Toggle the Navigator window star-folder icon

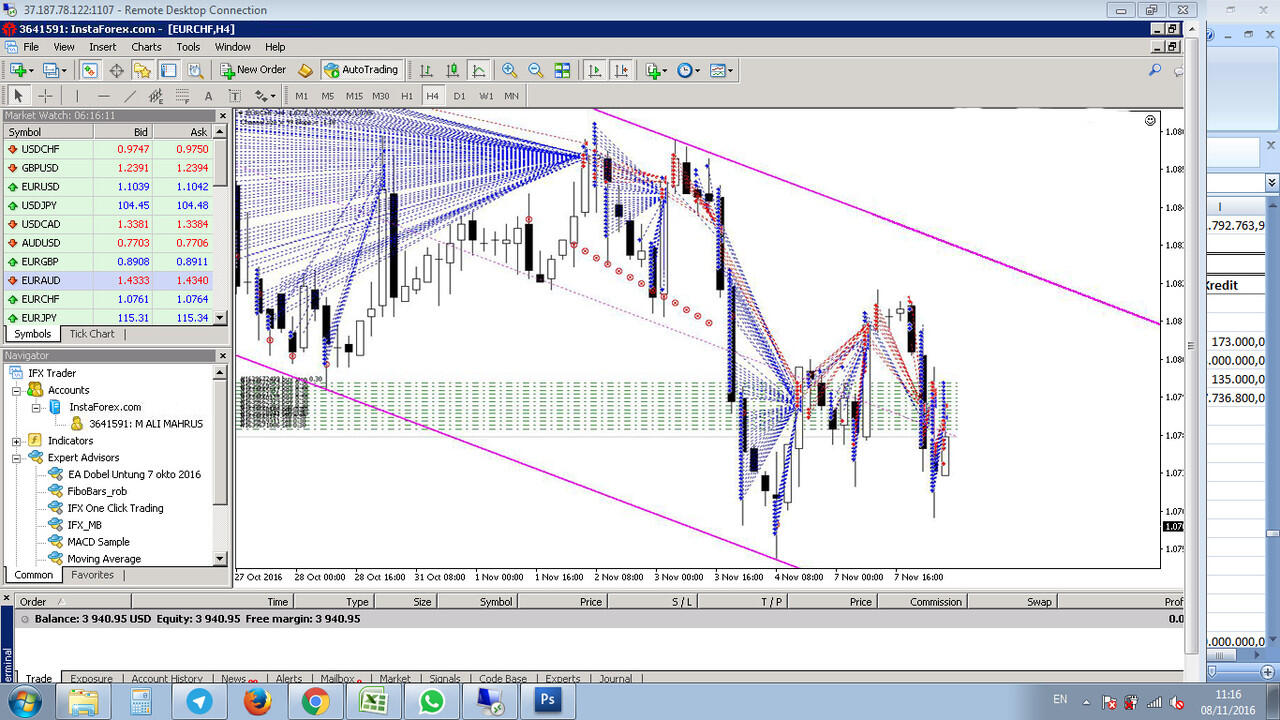tap(142, 70)
